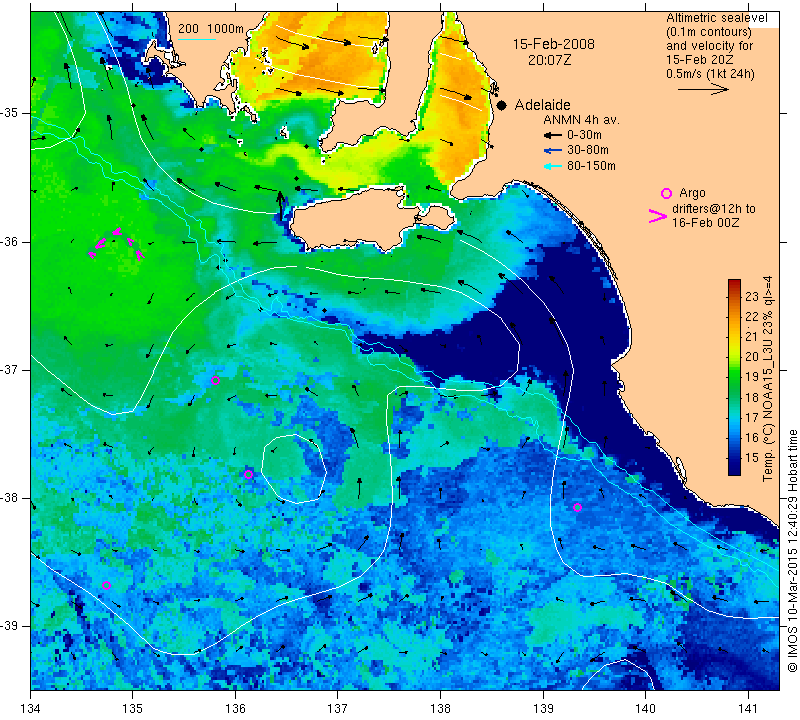The height and width of the screenshot is (720, 800).
Task: Click the temperature color bar at 23 degrees
Action: point(734,296)
